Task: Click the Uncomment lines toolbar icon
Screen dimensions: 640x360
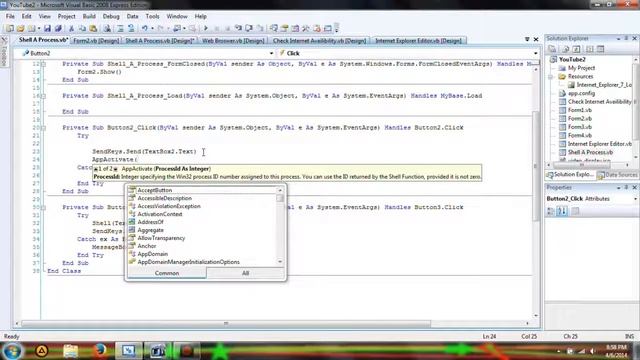Action: (131, 29)
